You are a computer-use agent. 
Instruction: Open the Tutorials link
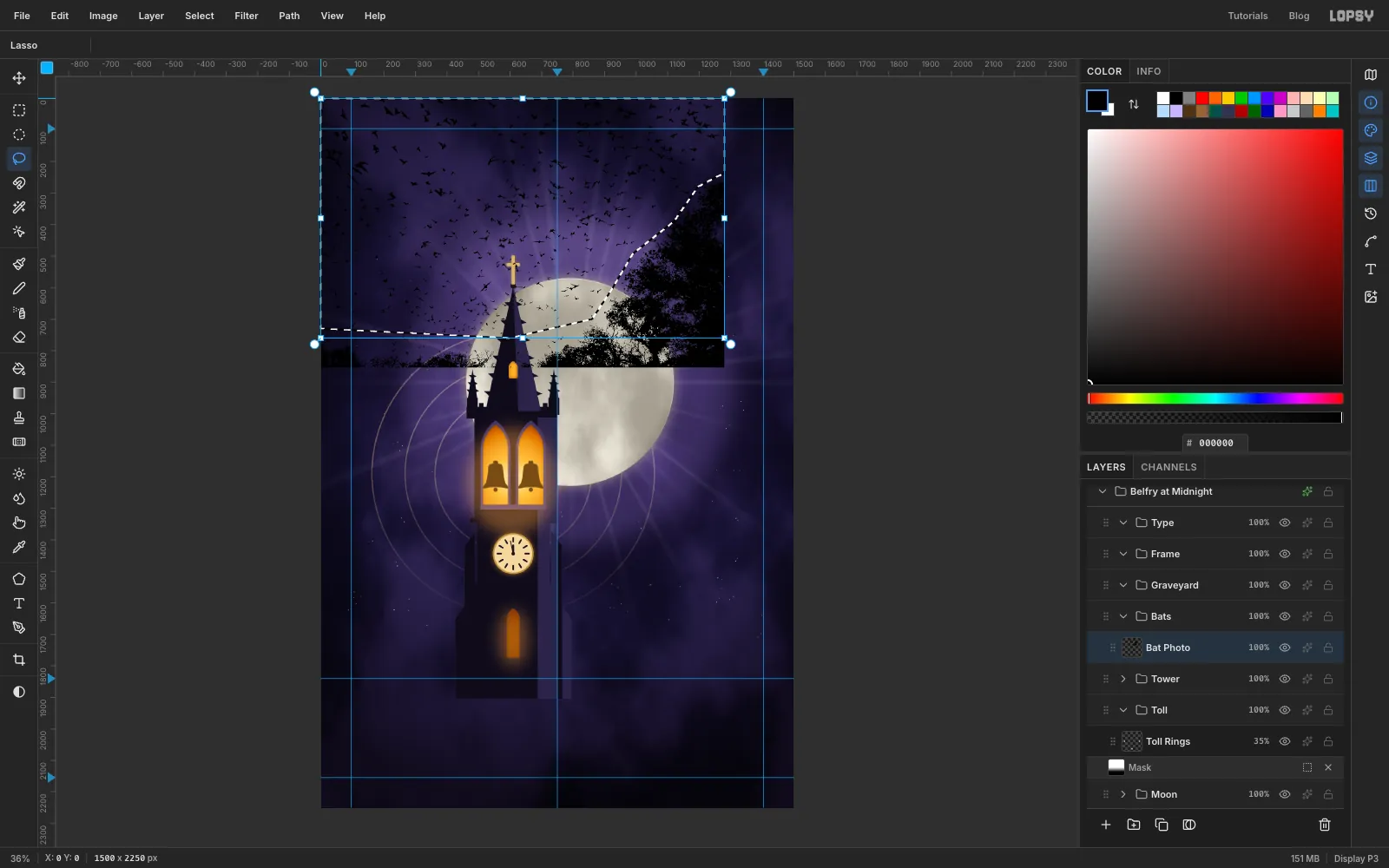[x=1247, y=16]
